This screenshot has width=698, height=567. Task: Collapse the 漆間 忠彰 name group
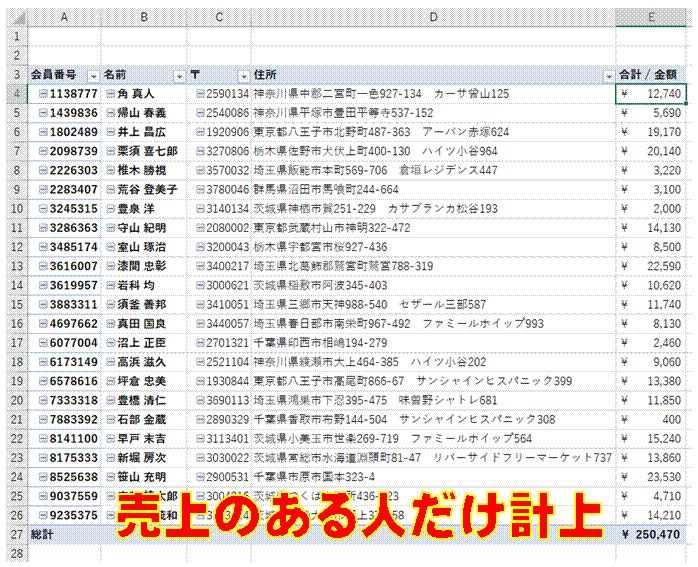click(x=111, y=266)
